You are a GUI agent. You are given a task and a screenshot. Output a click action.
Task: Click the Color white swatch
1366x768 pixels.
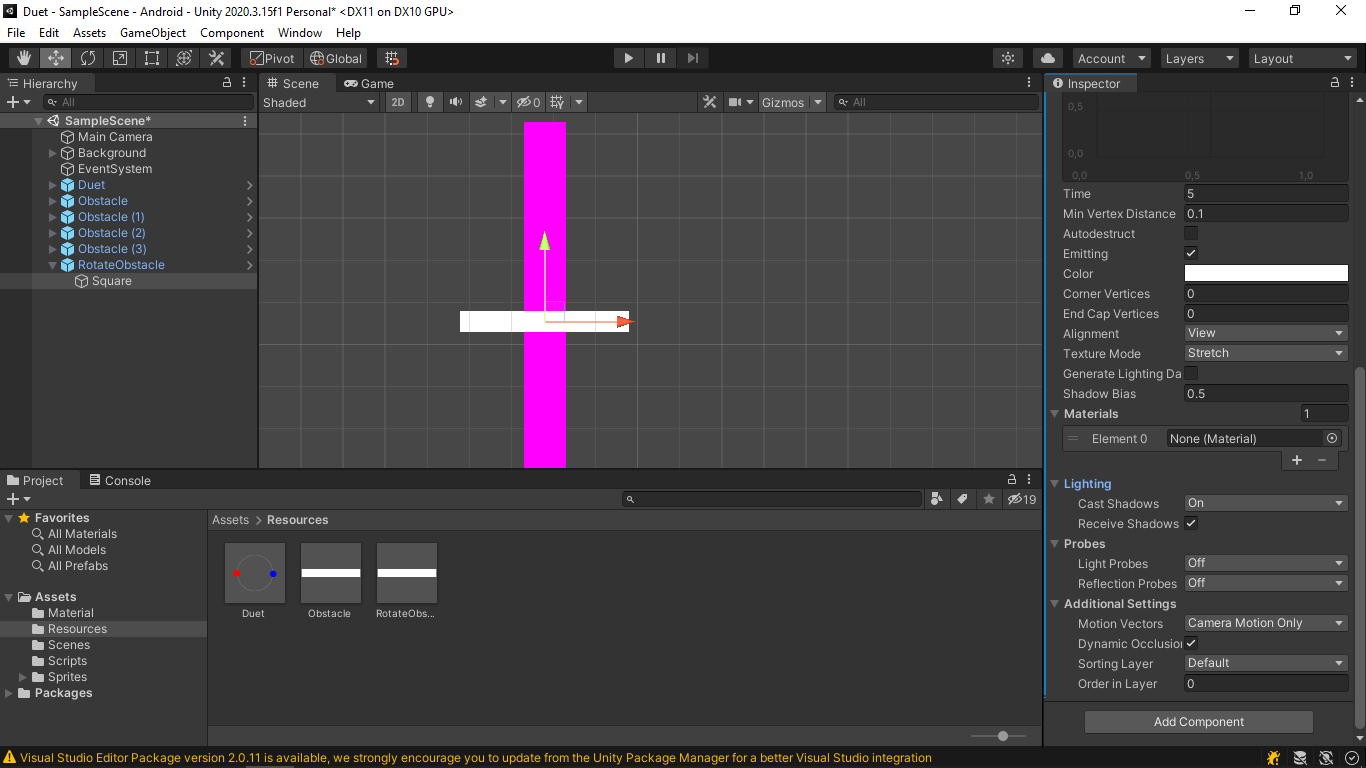1266,273
